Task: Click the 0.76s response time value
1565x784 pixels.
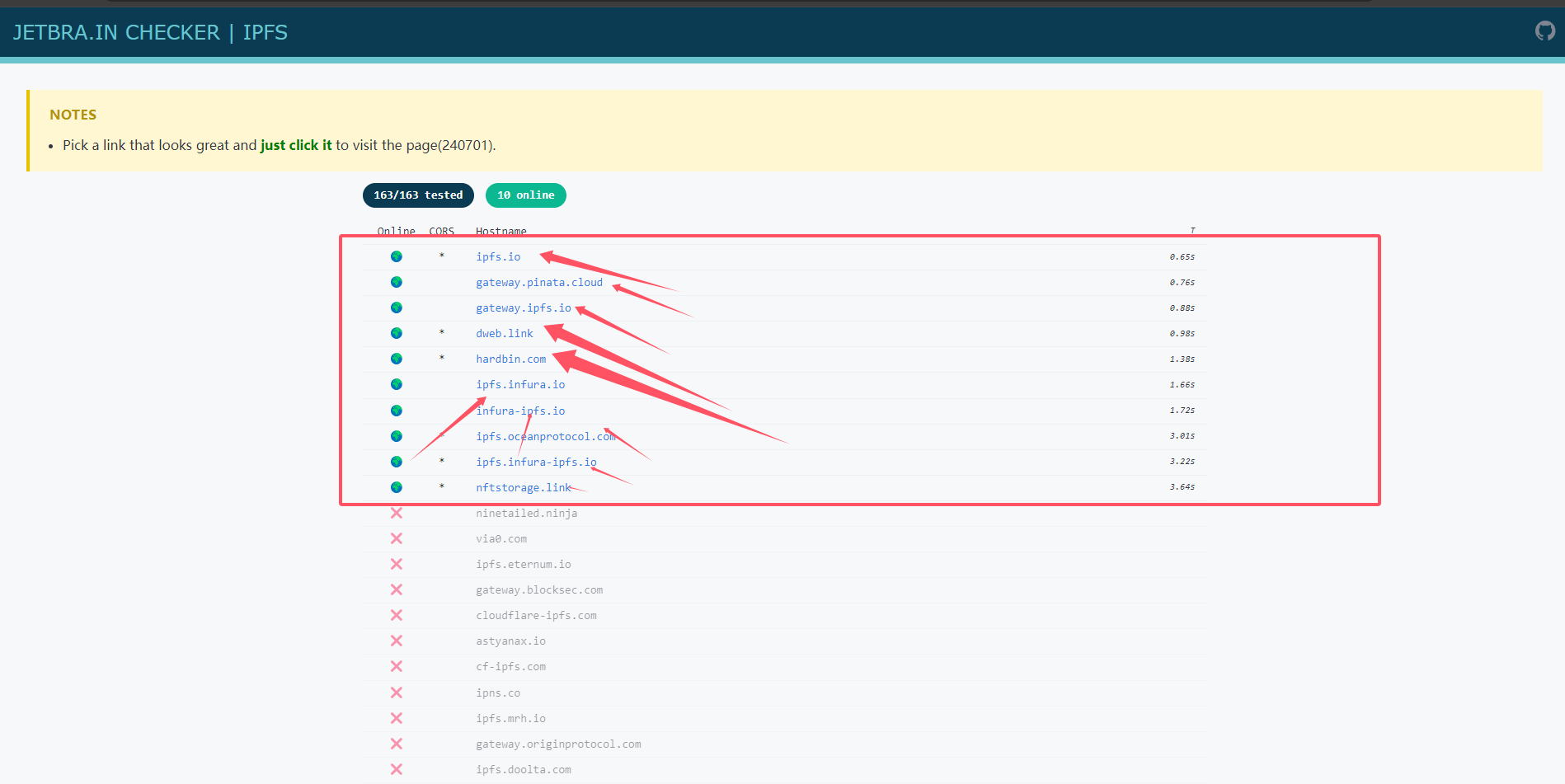Action: pyautogui.click(x=1182, y=283)
